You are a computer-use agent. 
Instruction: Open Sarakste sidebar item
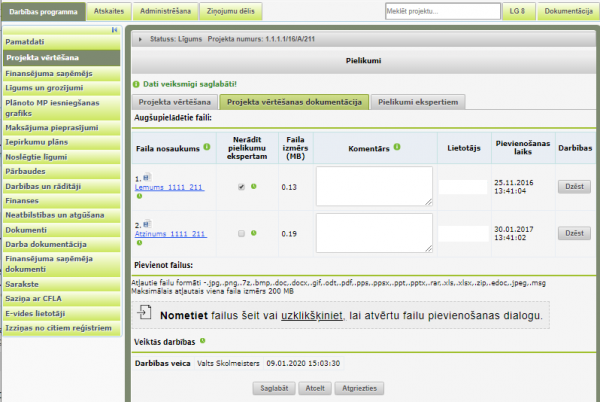click(62, 284)
